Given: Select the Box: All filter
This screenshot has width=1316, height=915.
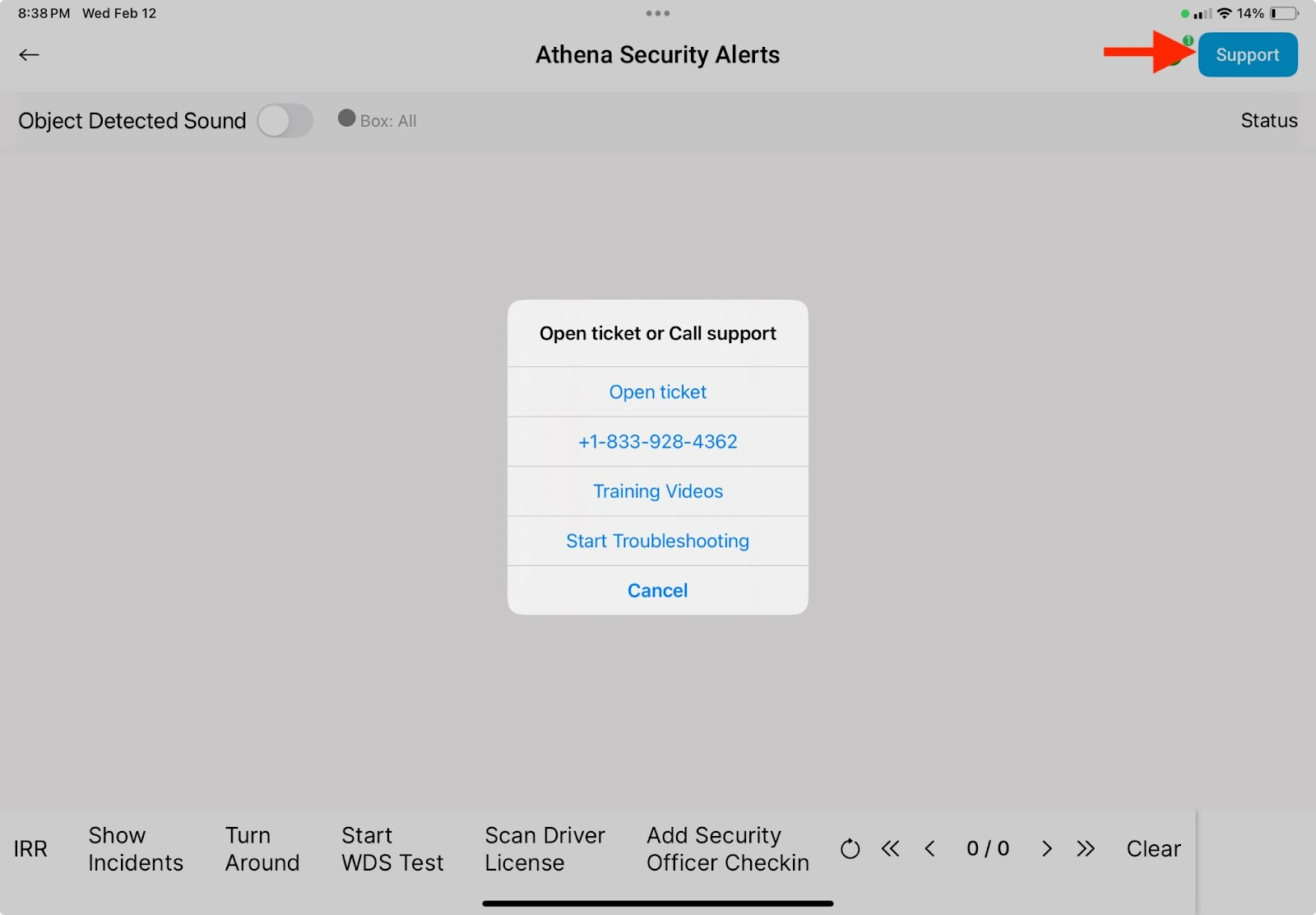Looking at the screenshot, I should [x=378, y=120].
